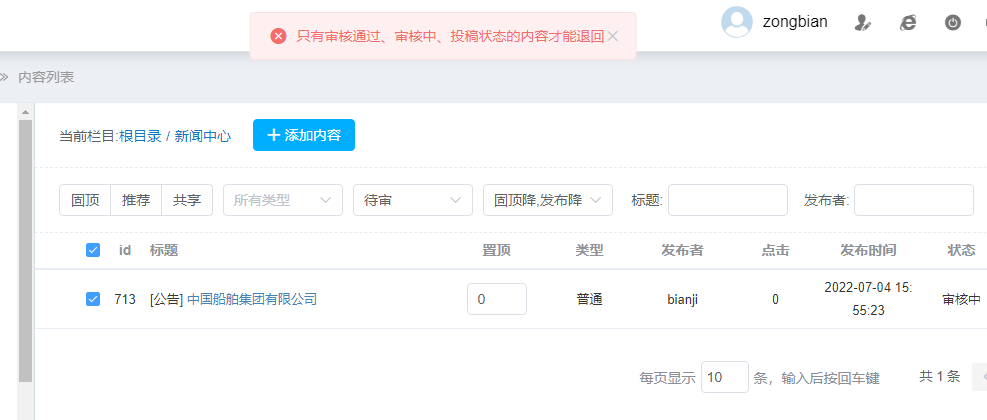Open the website browser (IE) icon
The width and height of the screenshot is (987, 420).
[x=908, y=22]
